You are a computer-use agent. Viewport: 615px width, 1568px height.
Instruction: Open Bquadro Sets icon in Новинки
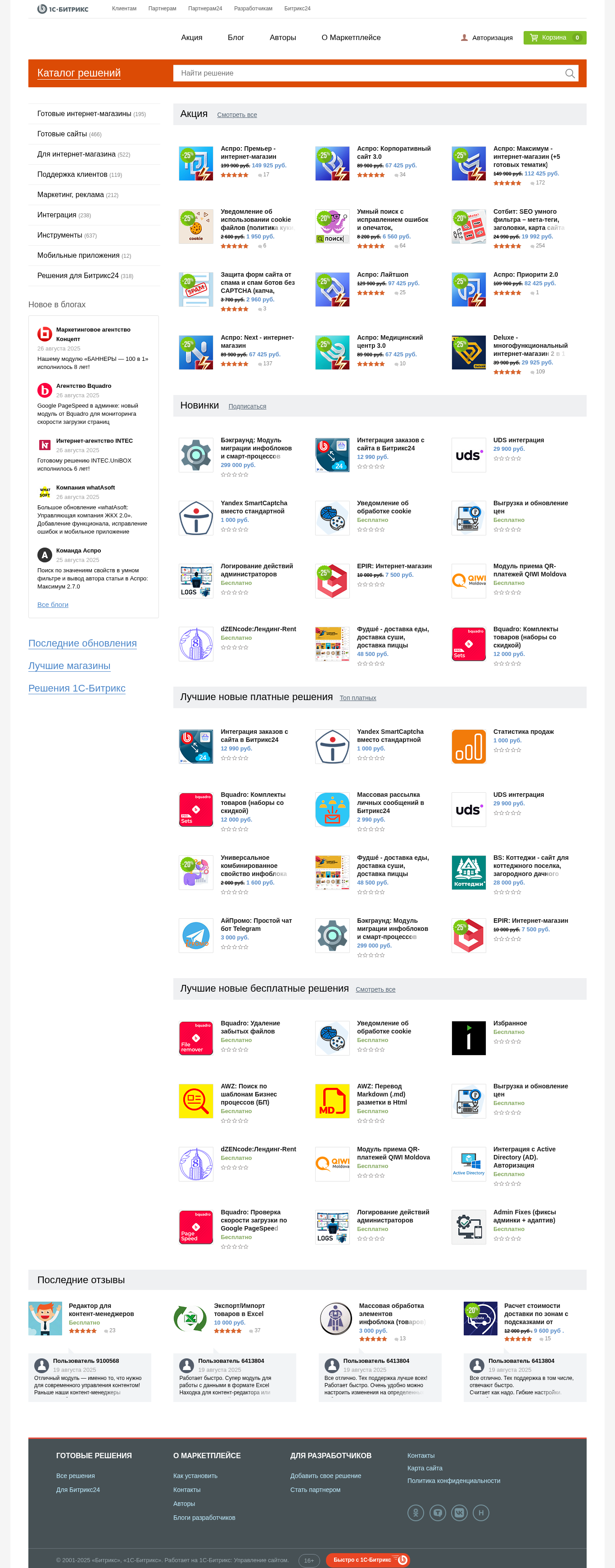(x=469, y=644)
